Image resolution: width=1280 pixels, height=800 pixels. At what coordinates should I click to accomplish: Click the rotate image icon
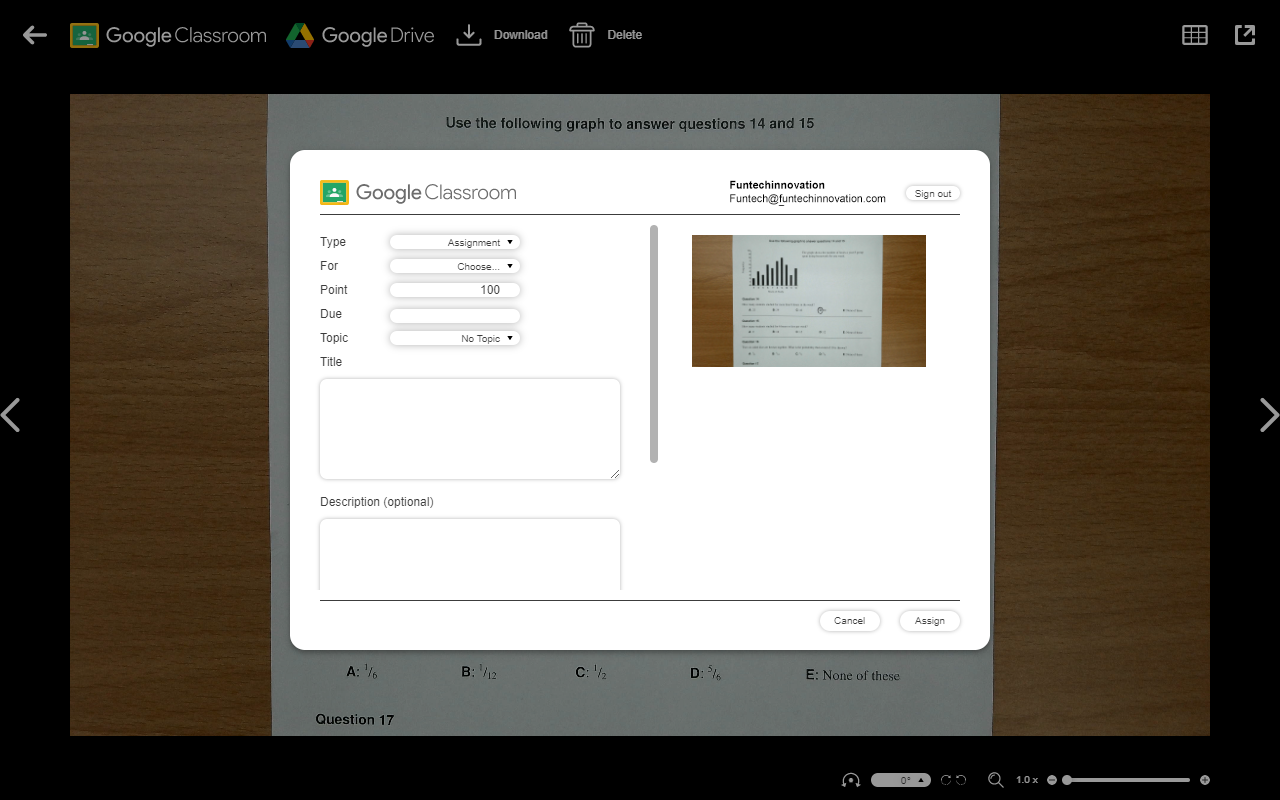pyautogui.click(x=851, y=780)
